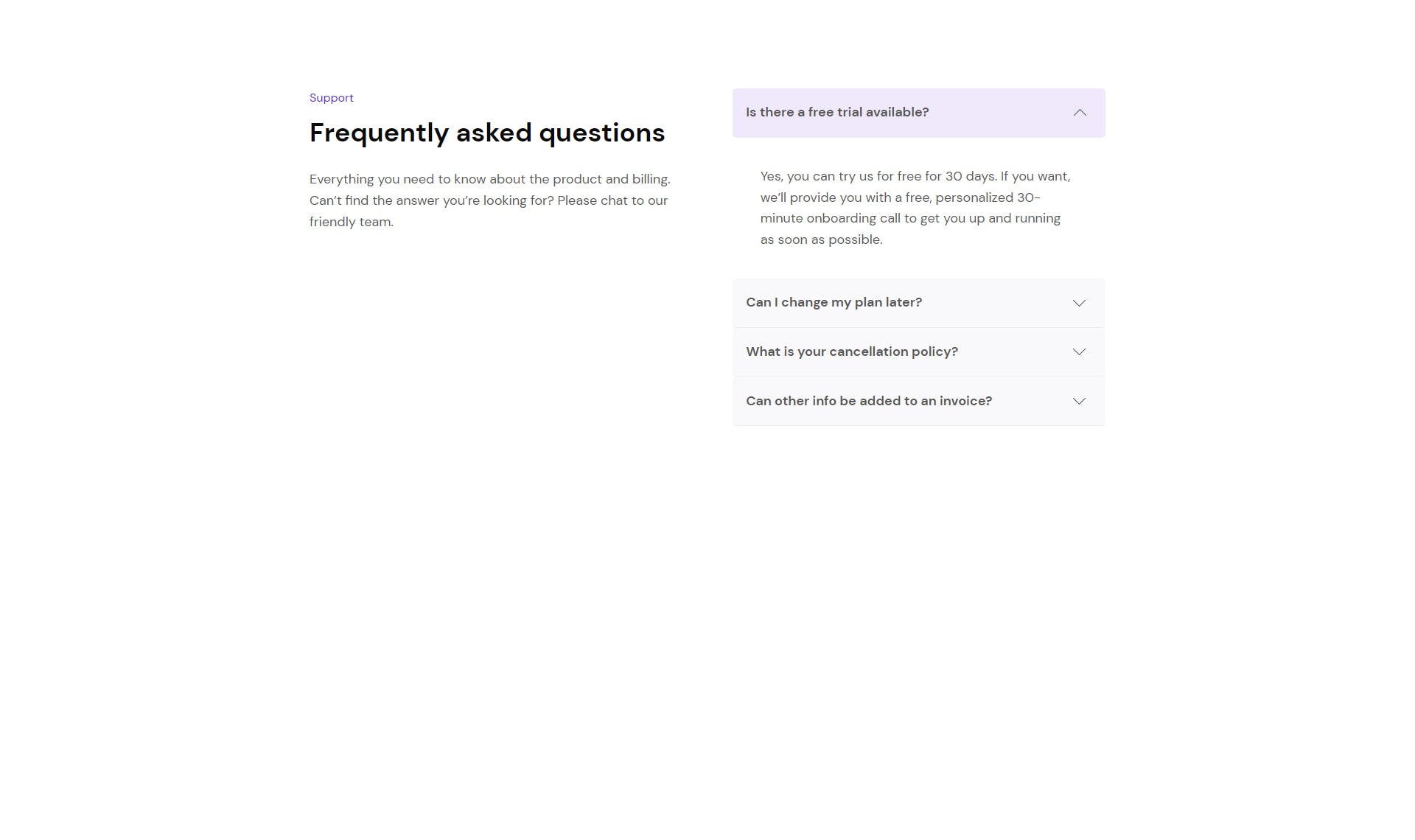
Task: Click the purple 'Support' label
Action: click(x=331, y=98)
